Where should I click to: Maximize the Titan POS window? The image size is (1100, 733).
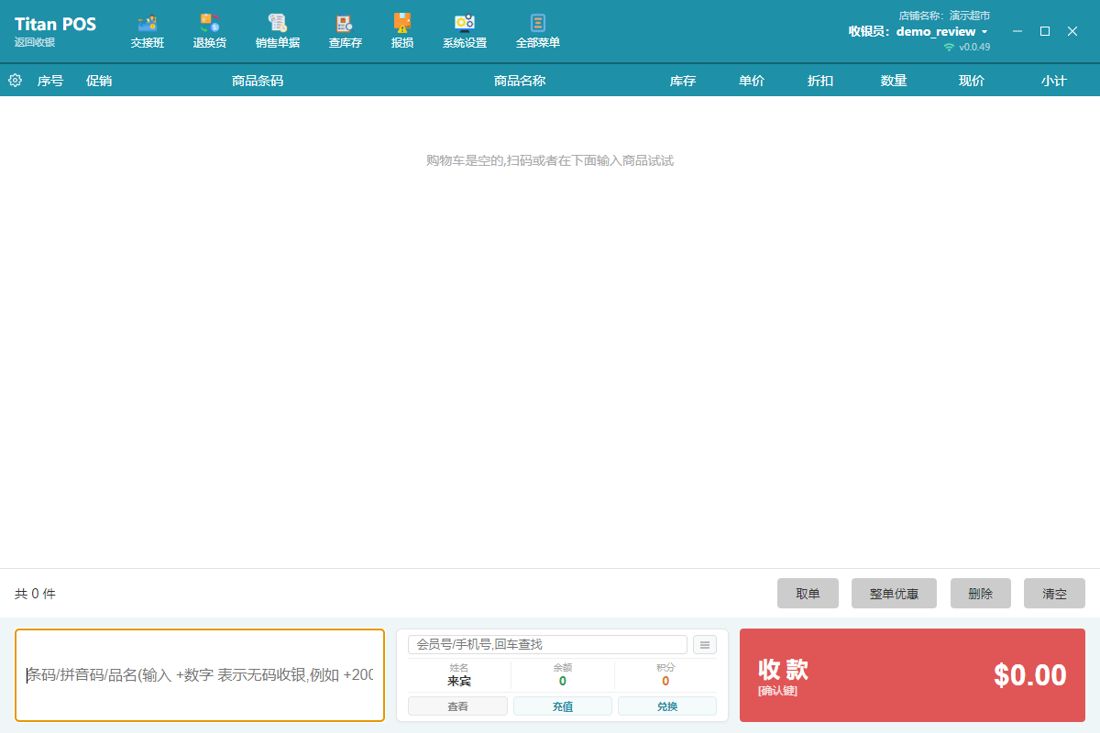coord(1045,32)
